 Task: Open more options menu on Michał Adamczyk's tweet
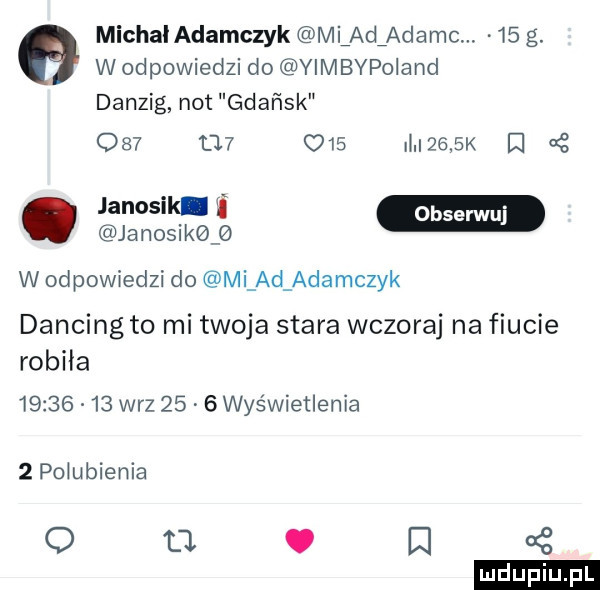(x=569, y=37)
